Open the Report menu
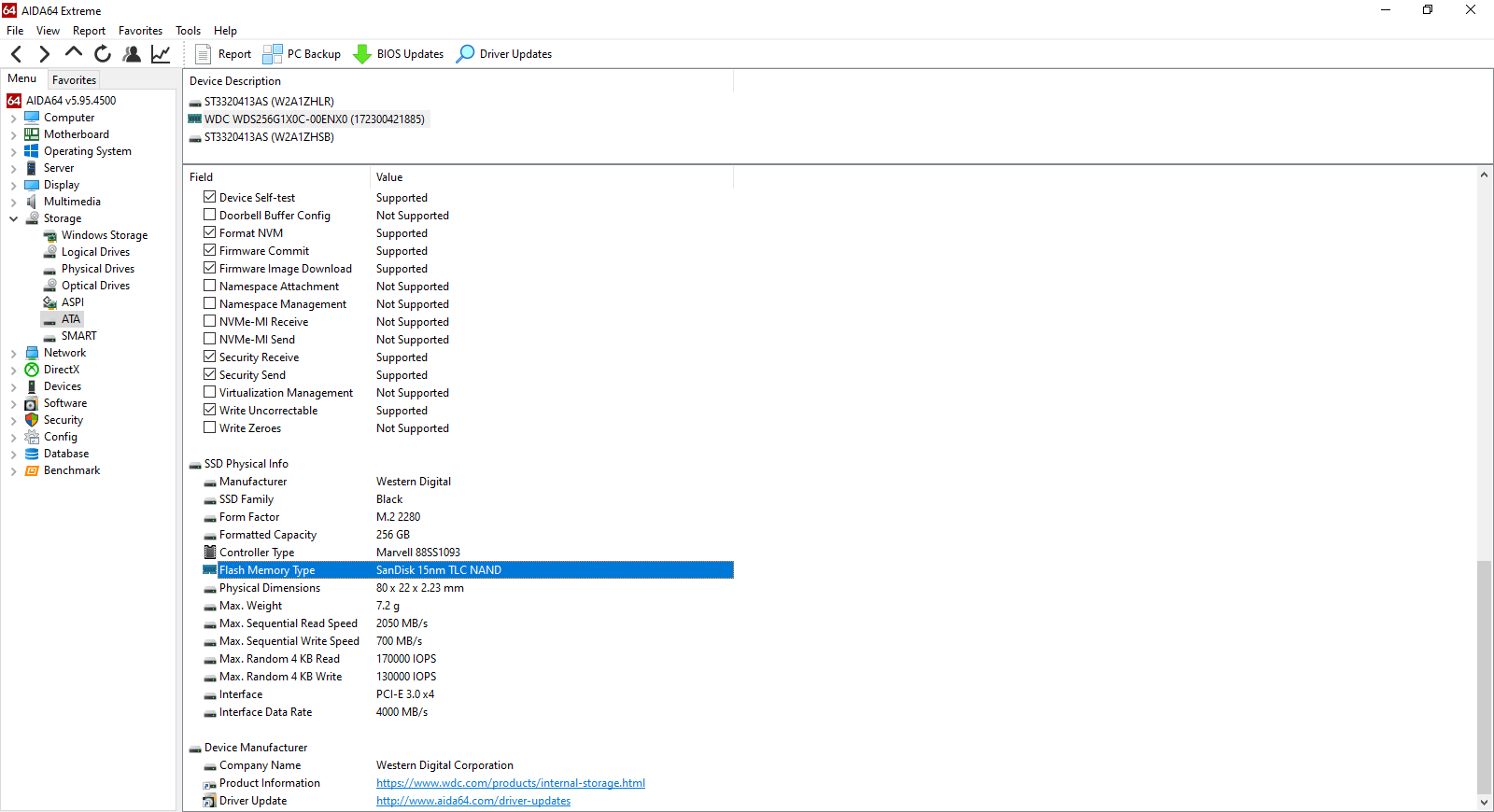 [x=89, y=31]
